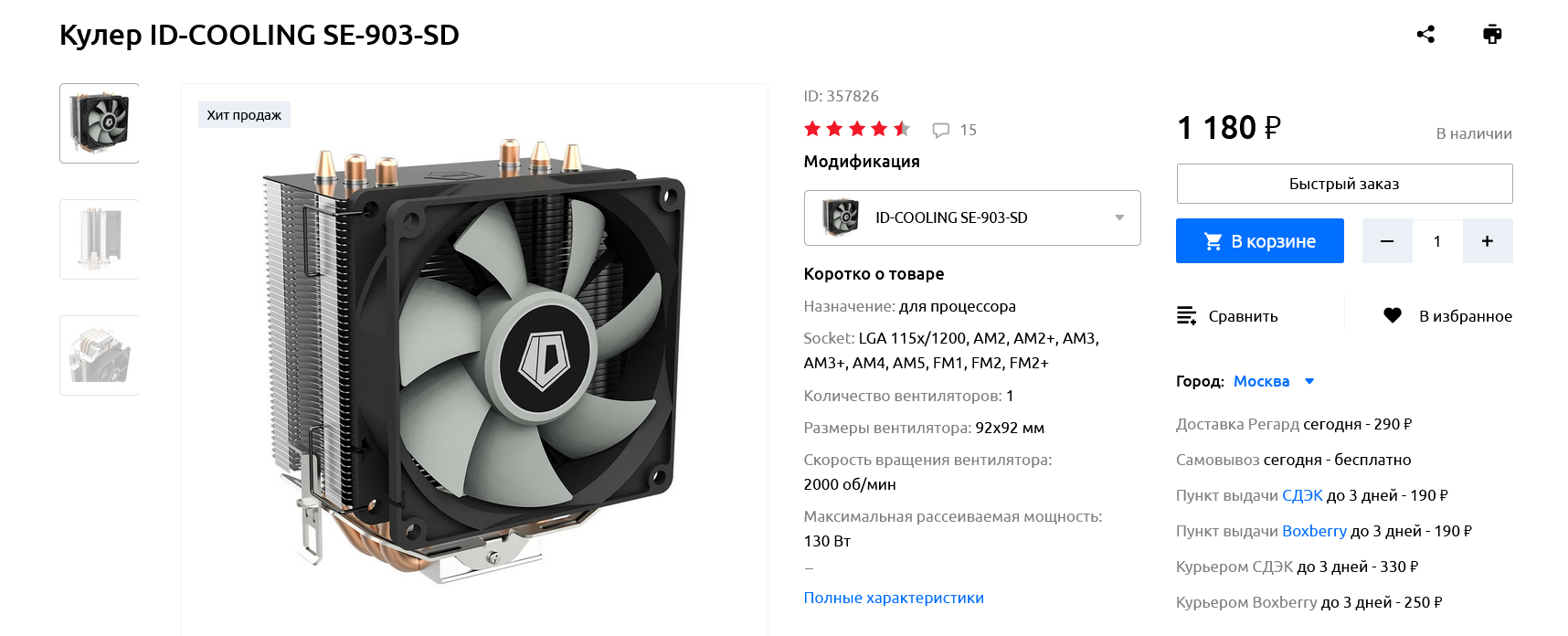Select the second heatsink side-view thumbnail
This screenshot has height=636, width=1568.
click(x=100, y=239)
